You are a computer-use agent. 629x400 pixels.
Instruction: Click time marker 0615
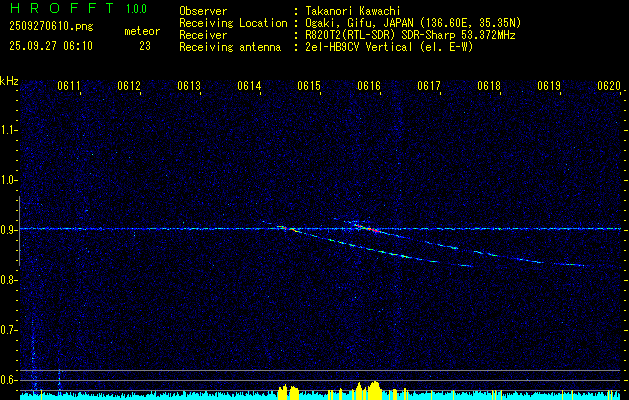coord(309,85)
